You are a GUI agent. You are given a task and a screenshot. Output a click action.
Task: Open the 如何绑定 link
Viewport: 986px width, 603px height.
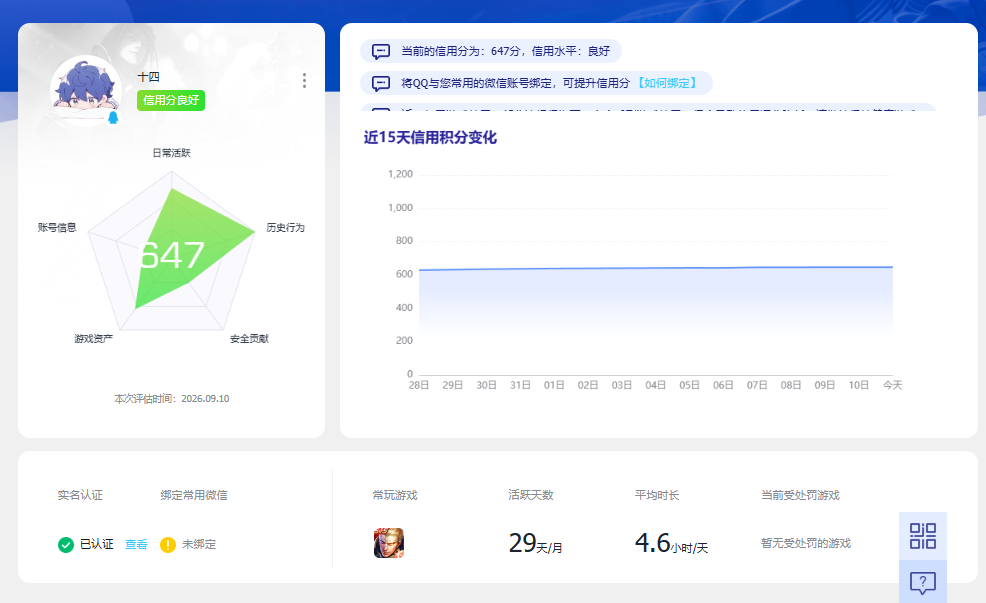pyautogui.click(x=667, y=83)
